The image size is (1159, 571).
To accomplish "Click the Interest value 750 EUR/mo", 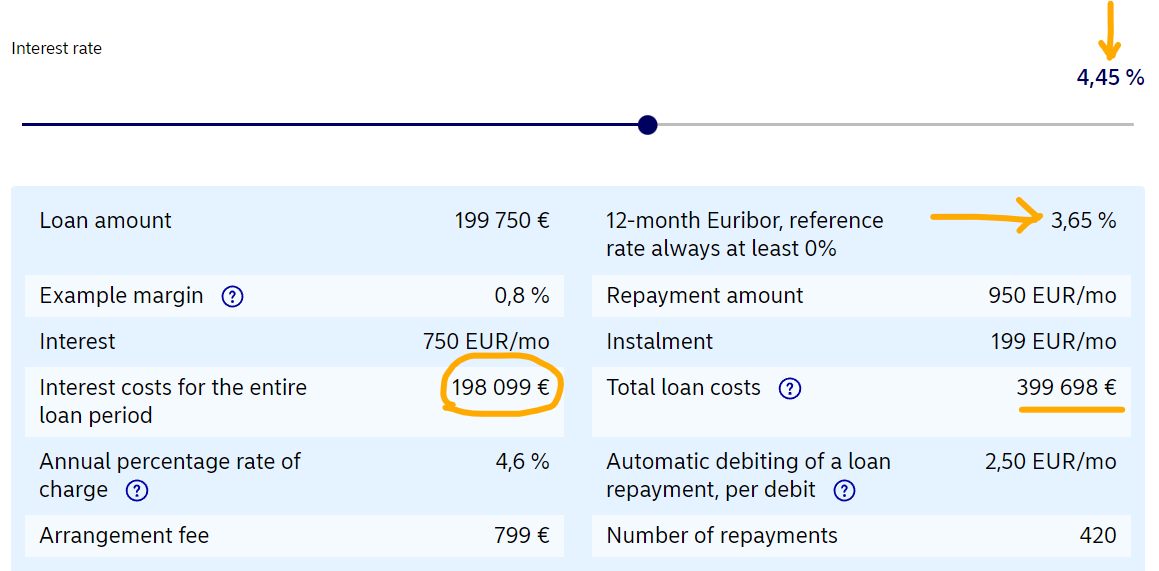I will [x=486, y=341].
